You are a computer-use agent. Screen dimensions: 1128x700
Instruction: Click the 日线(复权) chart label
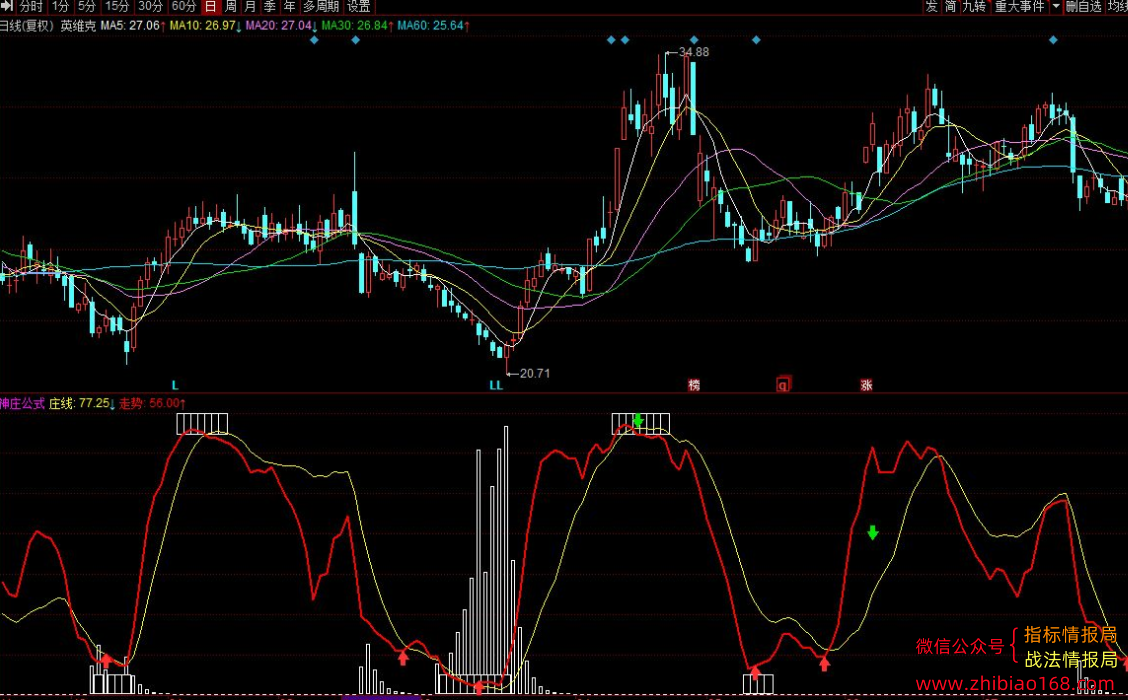(x=27, y=26)
